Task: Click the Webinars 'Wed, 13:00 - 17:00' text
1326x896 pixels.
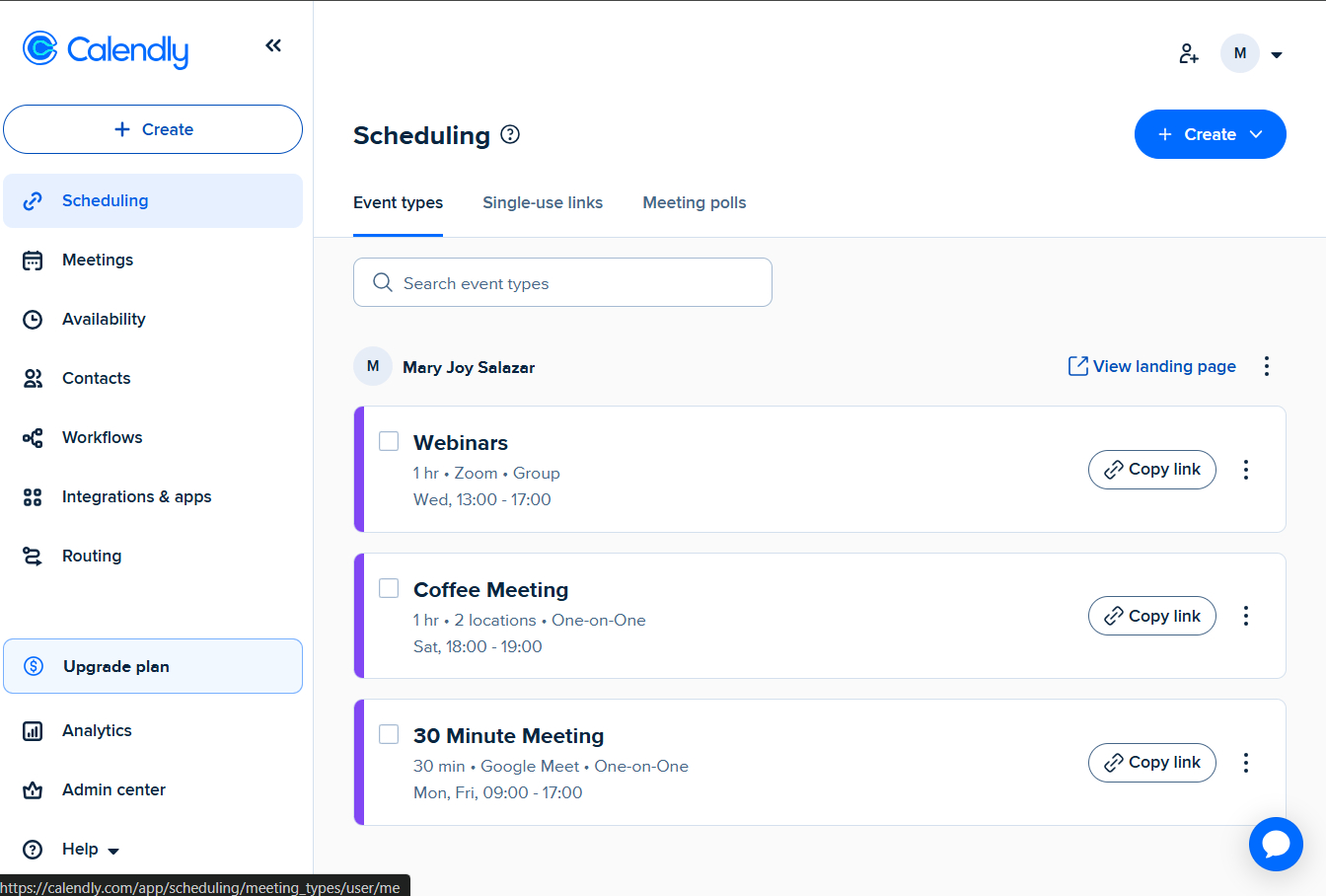Action: (x=482, y=499)
